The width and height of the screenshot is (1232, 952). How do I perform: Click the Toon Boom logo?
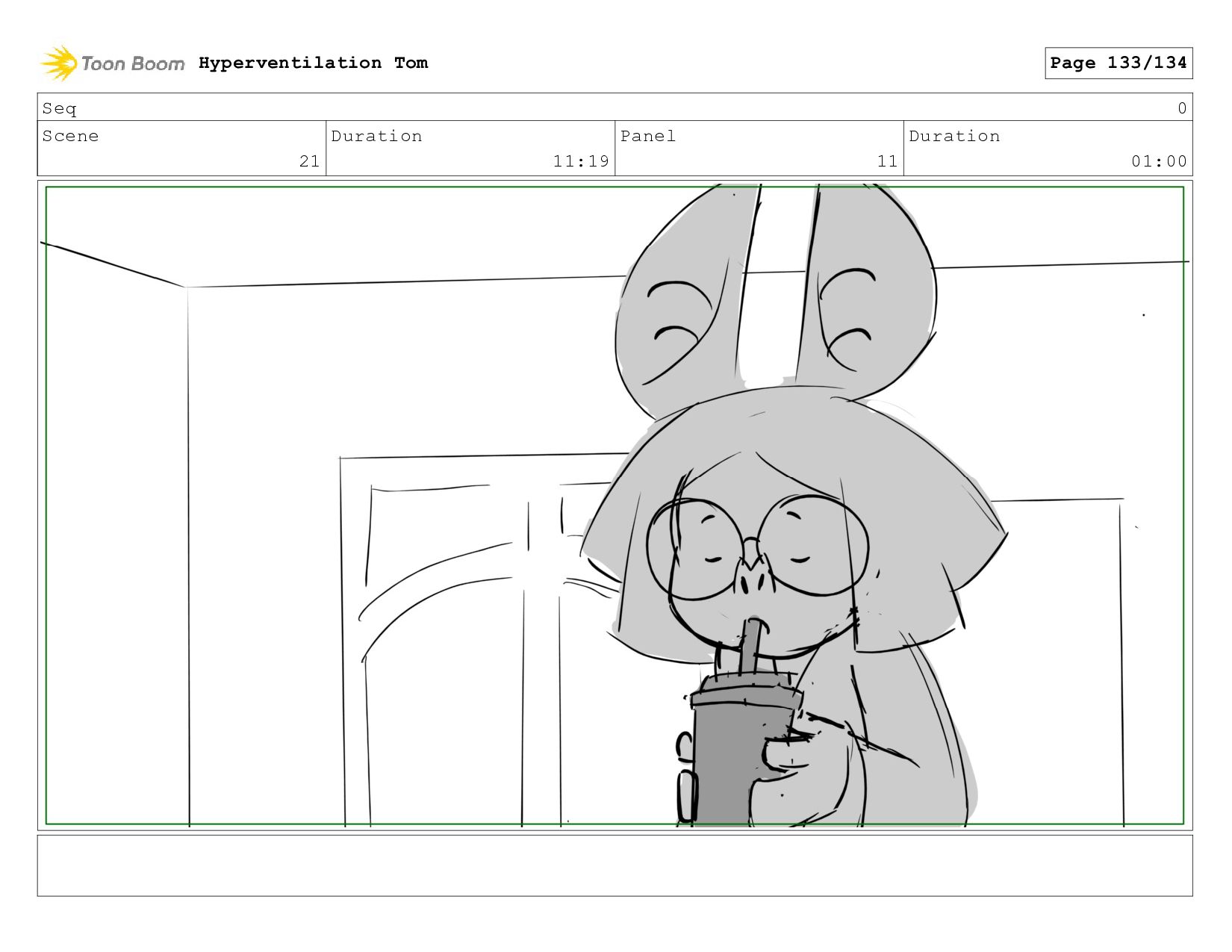(x=112, y=63)
